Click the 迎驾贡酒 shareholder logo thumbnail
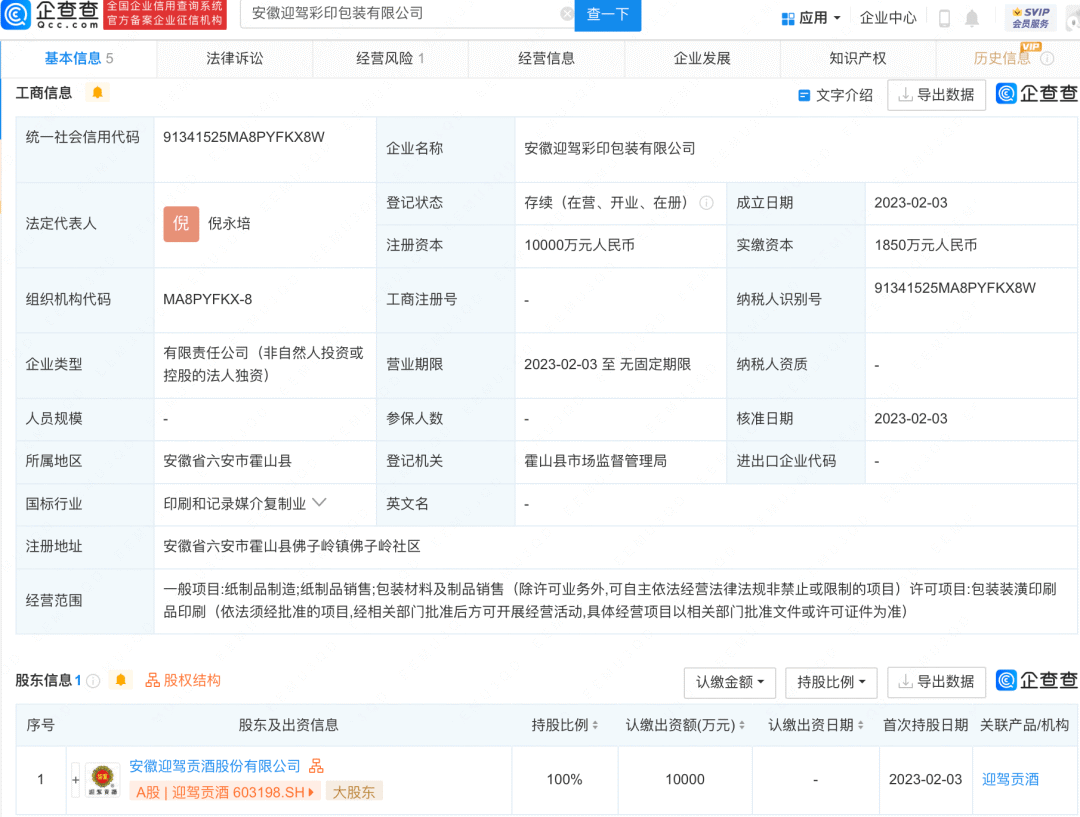This screenshot has height=817, width=1080. click(102, 780)
